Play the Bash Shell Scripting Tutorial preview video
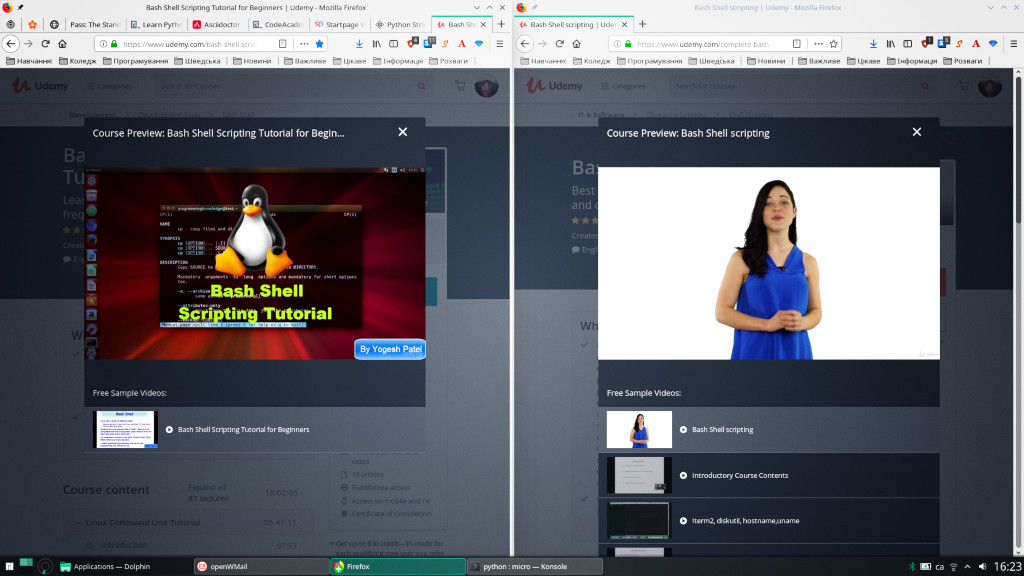Image resolution: width=1024 pixels, height=576 pixels. 255,263
